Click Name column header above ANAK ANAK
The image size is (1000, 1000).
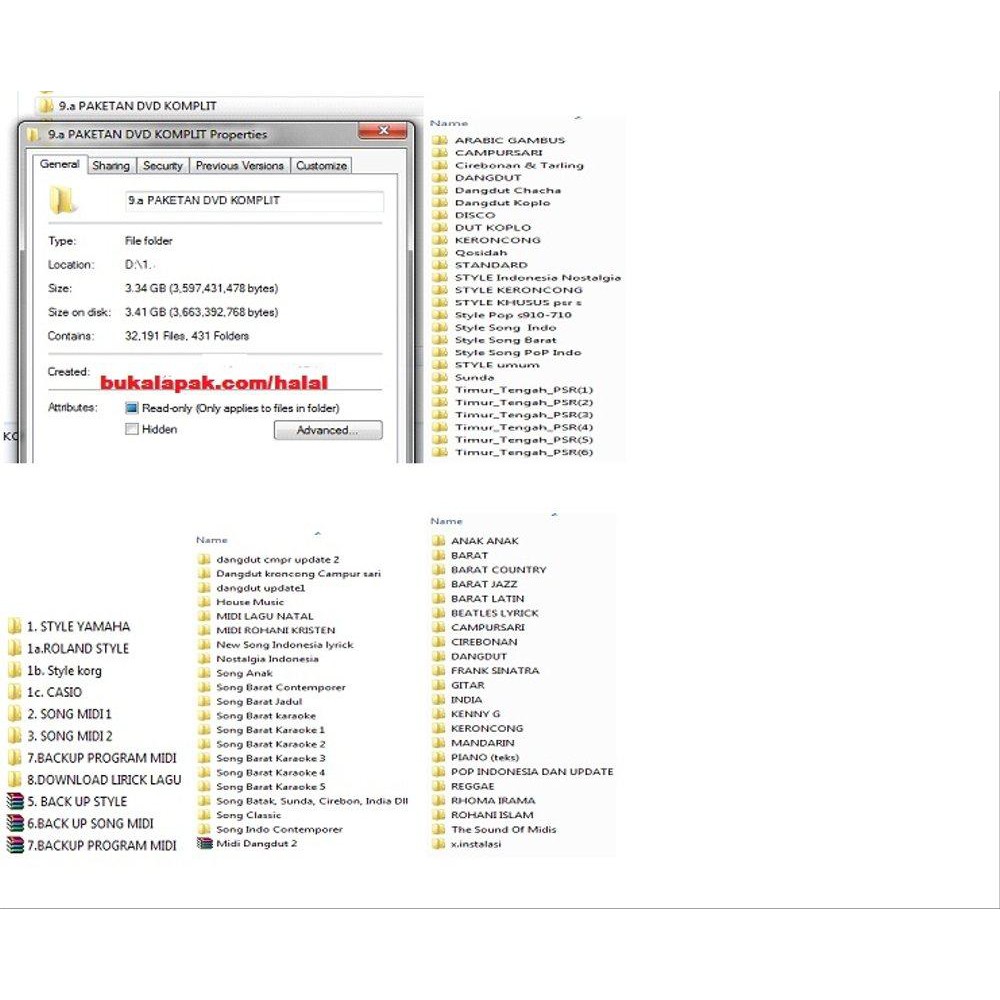coord(446,521)
